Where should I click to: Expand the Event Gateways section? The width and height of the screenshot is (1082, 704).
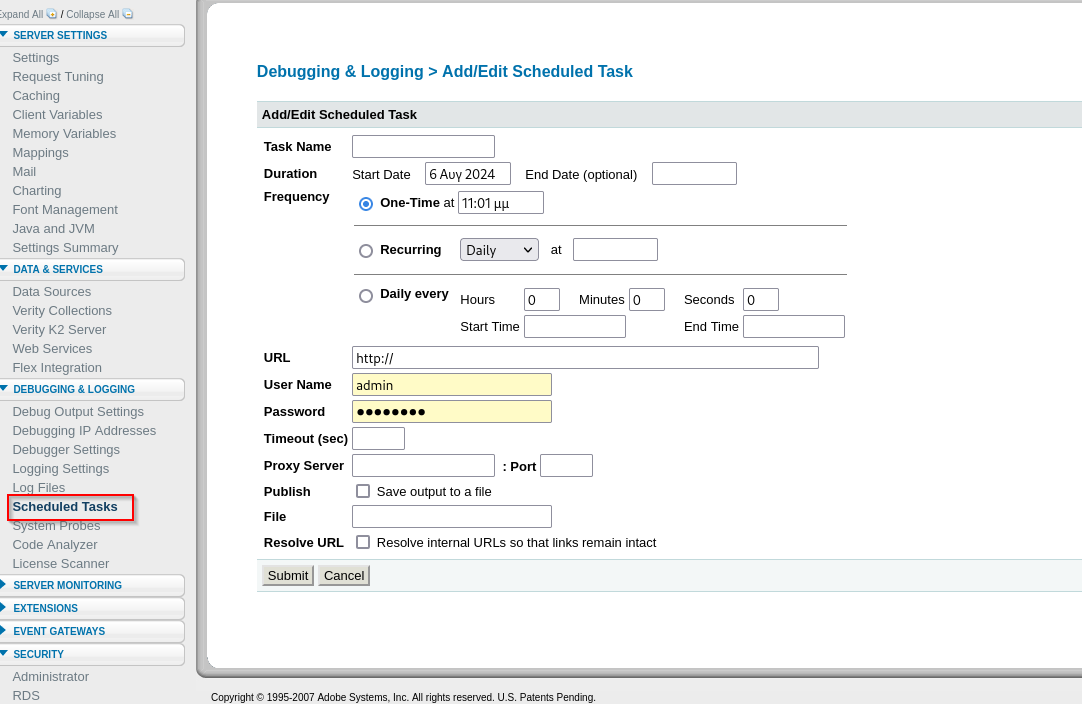tap(4, 631)
